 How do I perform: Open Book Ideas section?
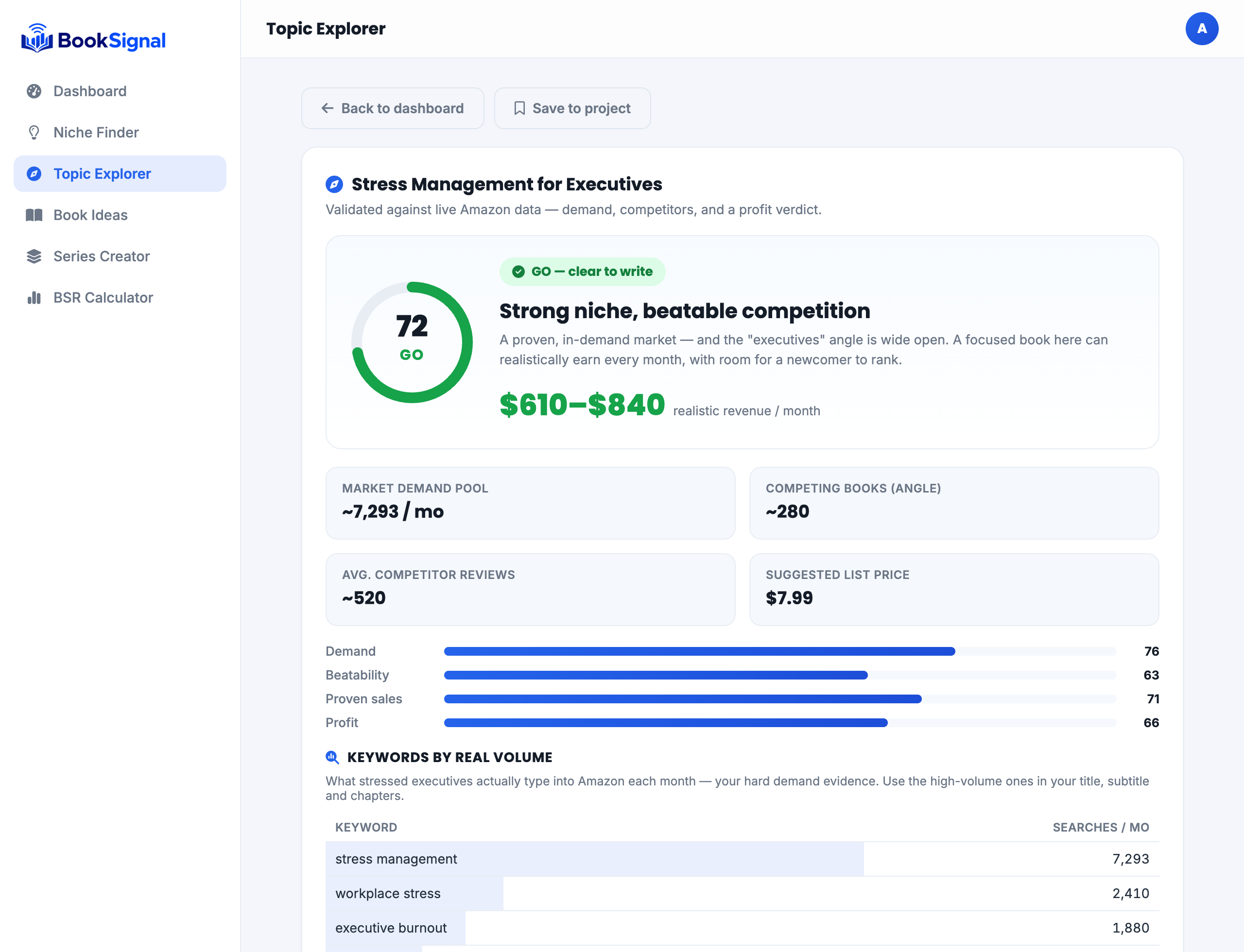click(120, 215)
